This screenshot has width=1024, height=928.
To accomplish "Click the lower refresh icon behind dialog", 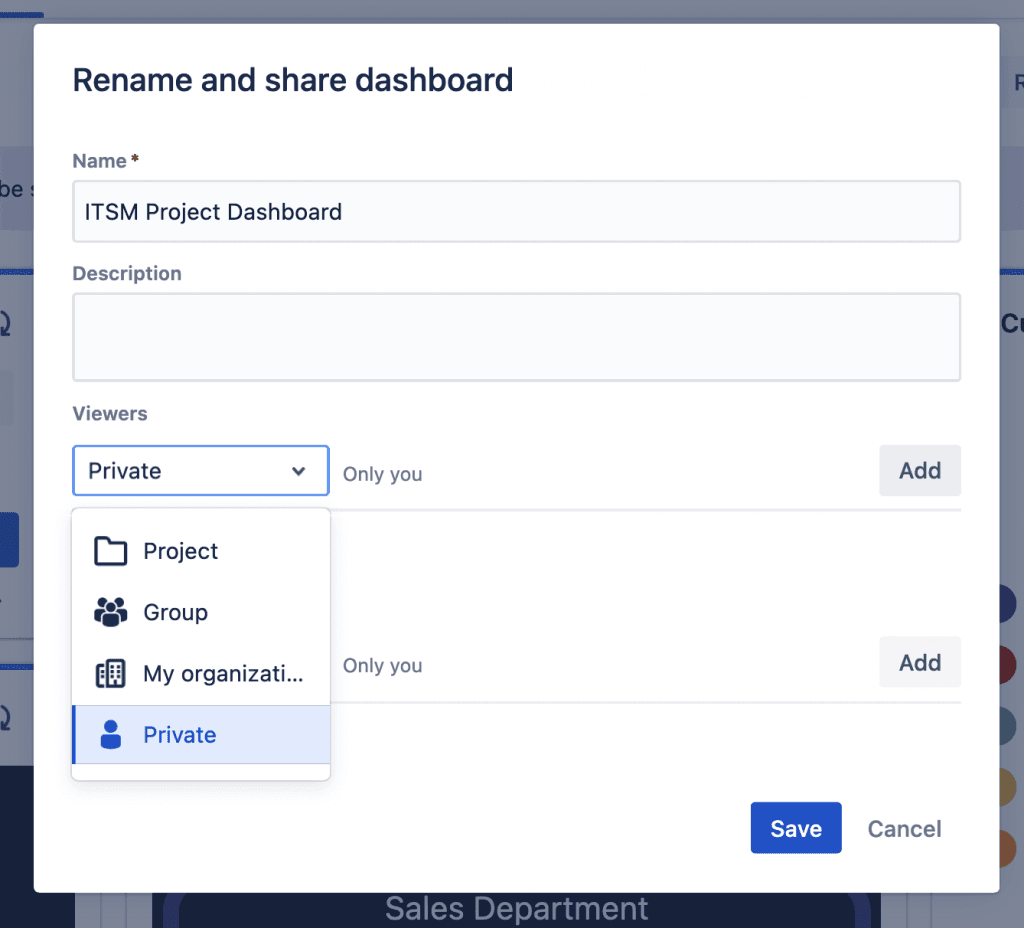I will [8, 717].
